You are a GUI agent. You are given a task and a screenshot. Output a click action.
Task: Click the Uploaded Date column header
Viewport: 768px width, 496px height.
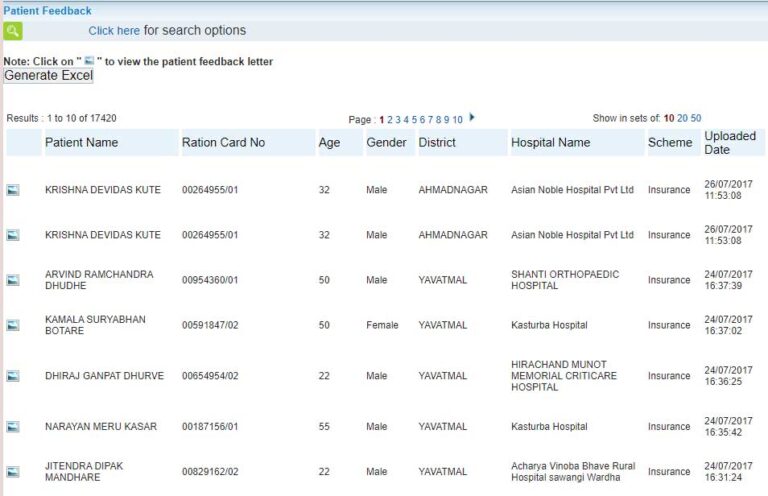click(730, 142)
